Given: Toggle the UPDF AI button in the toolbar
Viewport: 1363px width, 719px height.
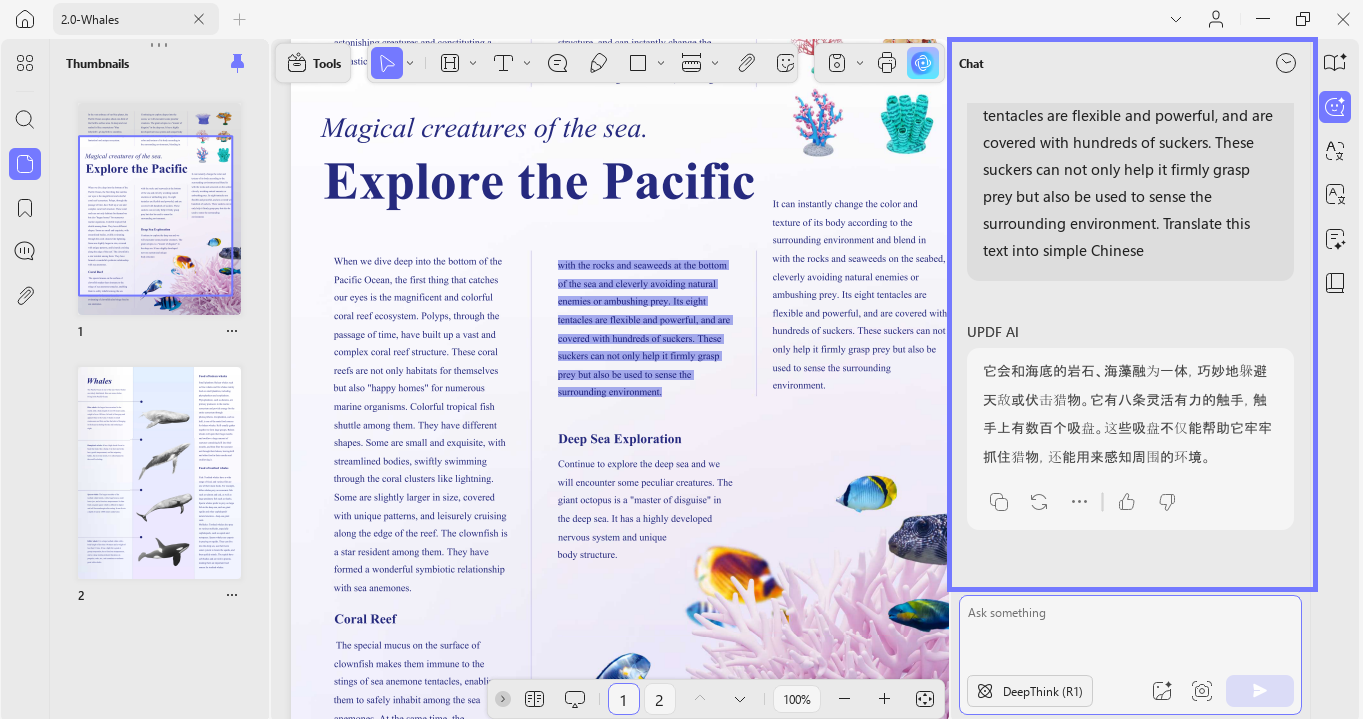Looking at the screenshot, I should tap(922, 63).
